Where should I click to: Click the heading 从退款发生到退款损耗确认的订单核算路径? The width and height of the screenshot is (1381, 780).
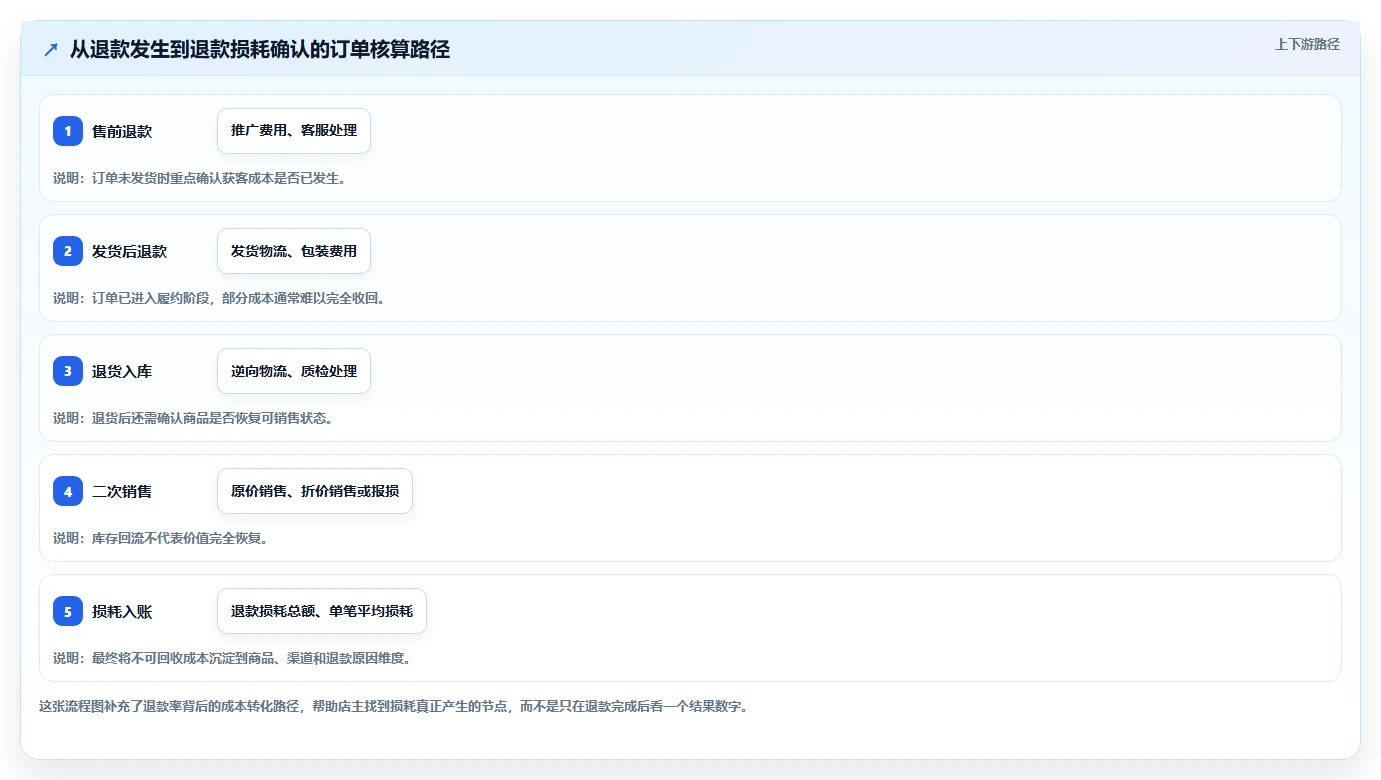(x=260, y=50)
